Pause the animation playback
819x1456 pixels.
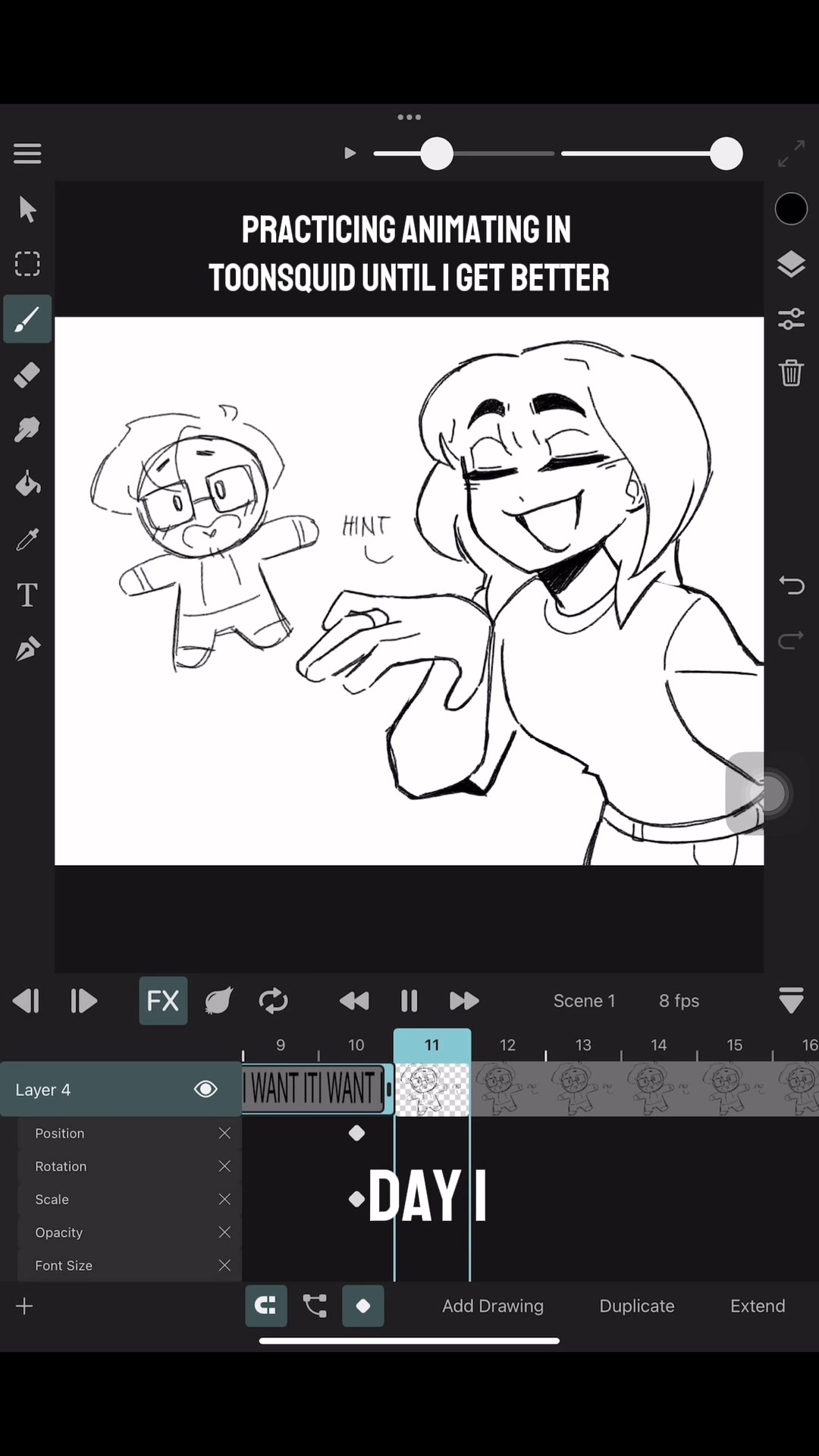tap(409, 1001)
